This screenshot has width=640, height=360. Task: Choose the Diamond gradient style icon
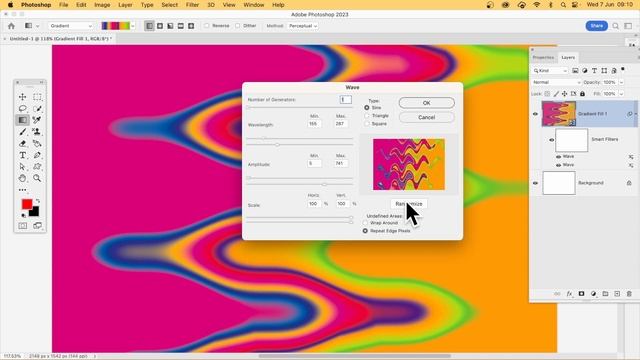[x=191, y=26]
